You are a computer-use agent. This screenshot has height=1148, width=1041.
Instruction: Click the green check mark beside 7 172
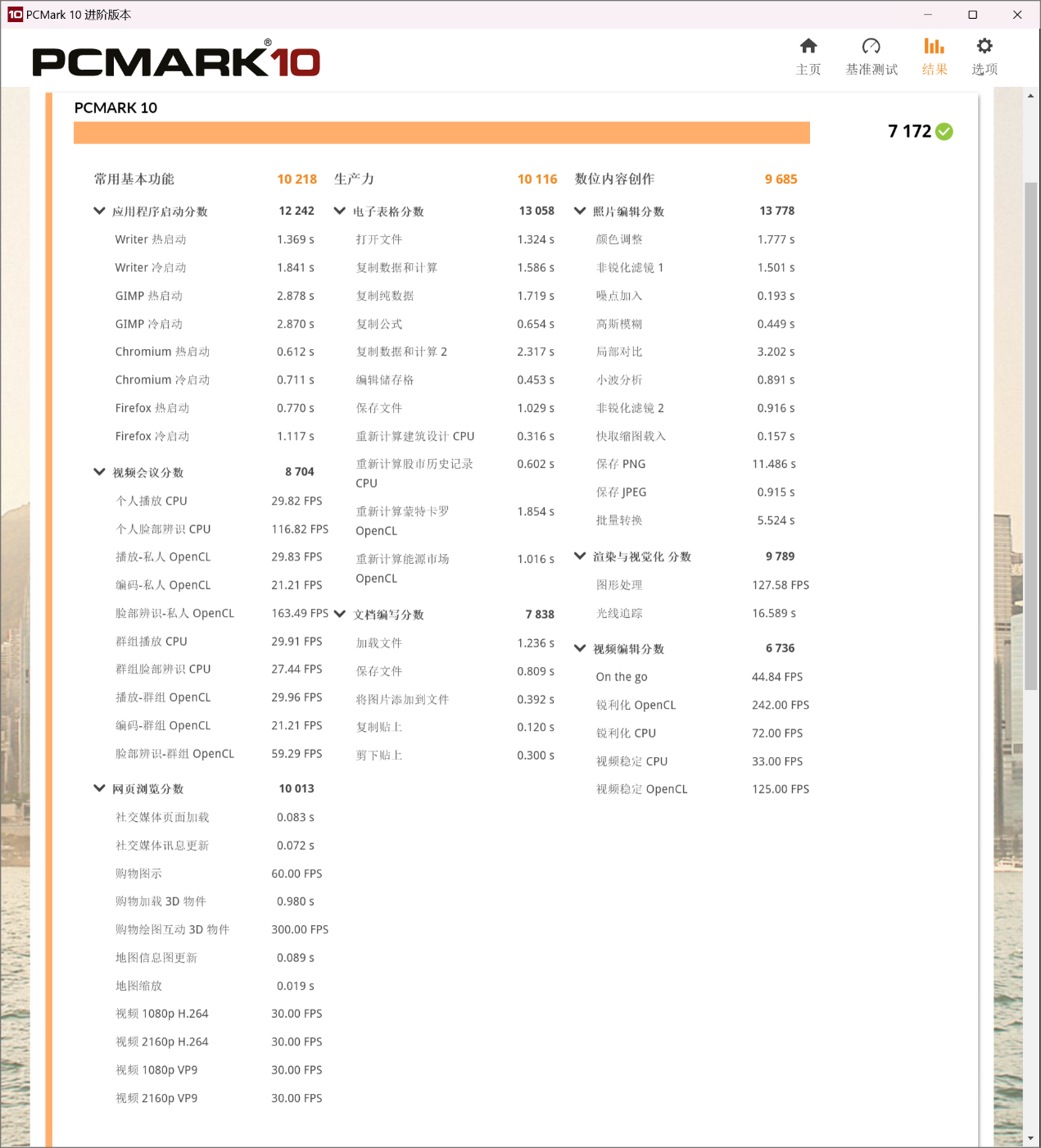(944, 131)
